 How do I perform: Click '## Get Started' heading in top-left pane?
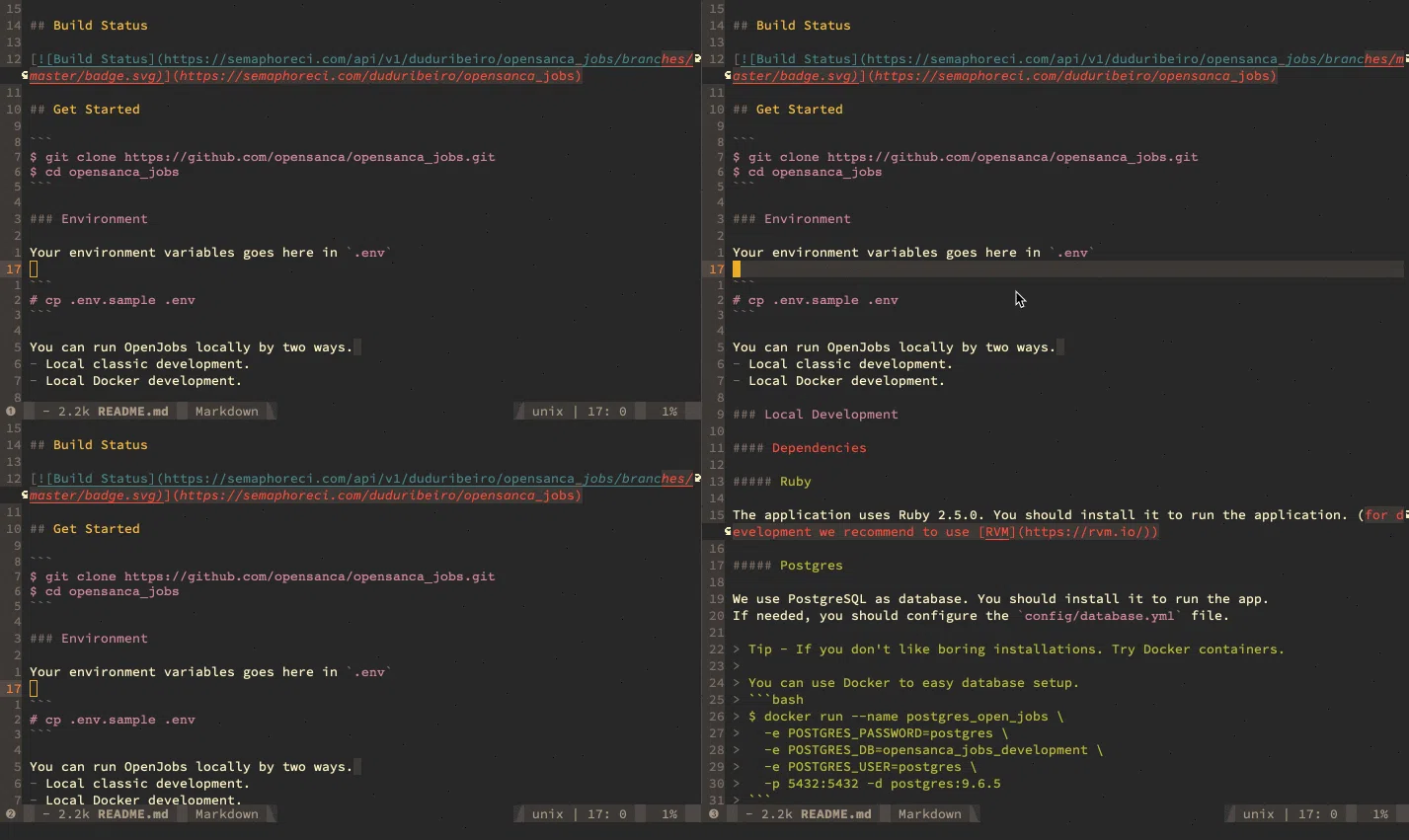(85, 110)
